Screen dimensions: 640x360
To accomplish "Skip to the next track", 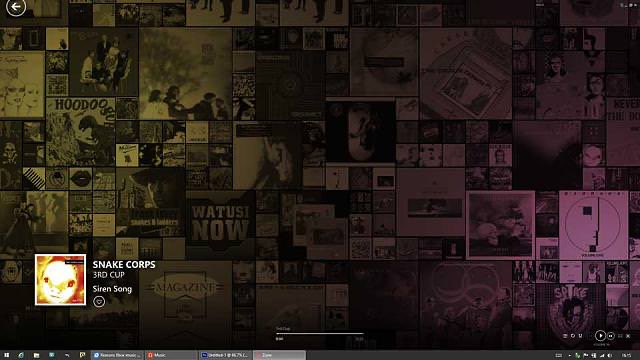I will click(611, 336).
